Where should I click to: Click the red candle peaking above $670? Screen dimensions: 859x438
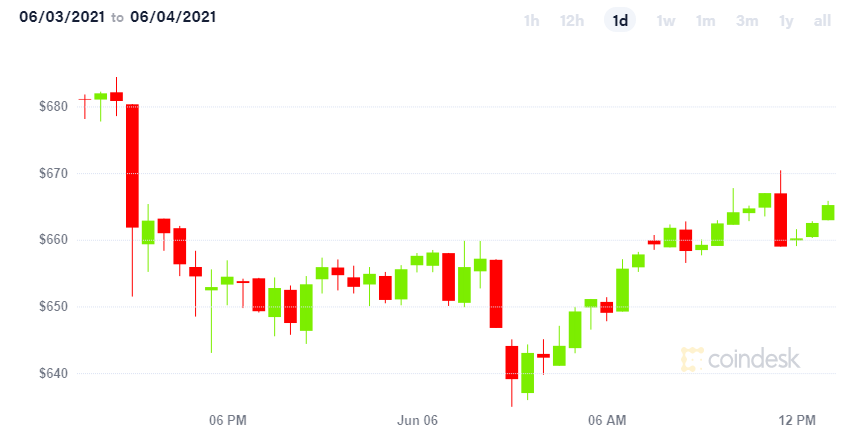(780, 220)
